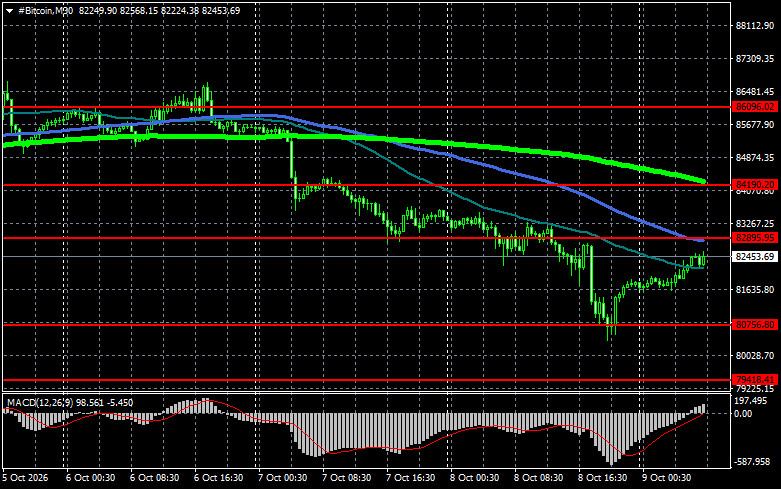Viewport: 781px width, 489px height.
Task: Click the 9 Oct 00:30 time label
Action: tap(666, 478)
